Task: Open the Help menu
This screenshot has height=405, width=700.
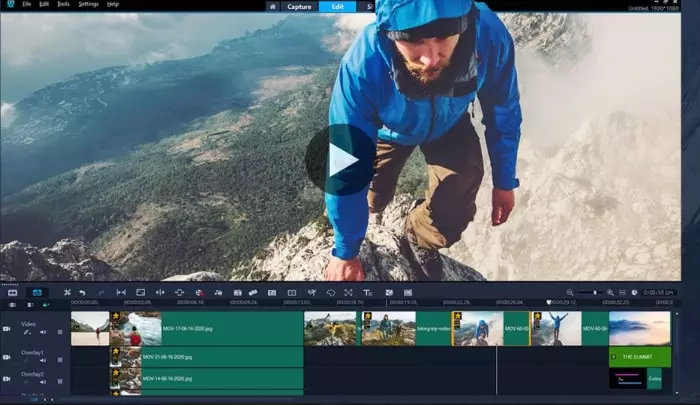Action: [x=113, y=4]
